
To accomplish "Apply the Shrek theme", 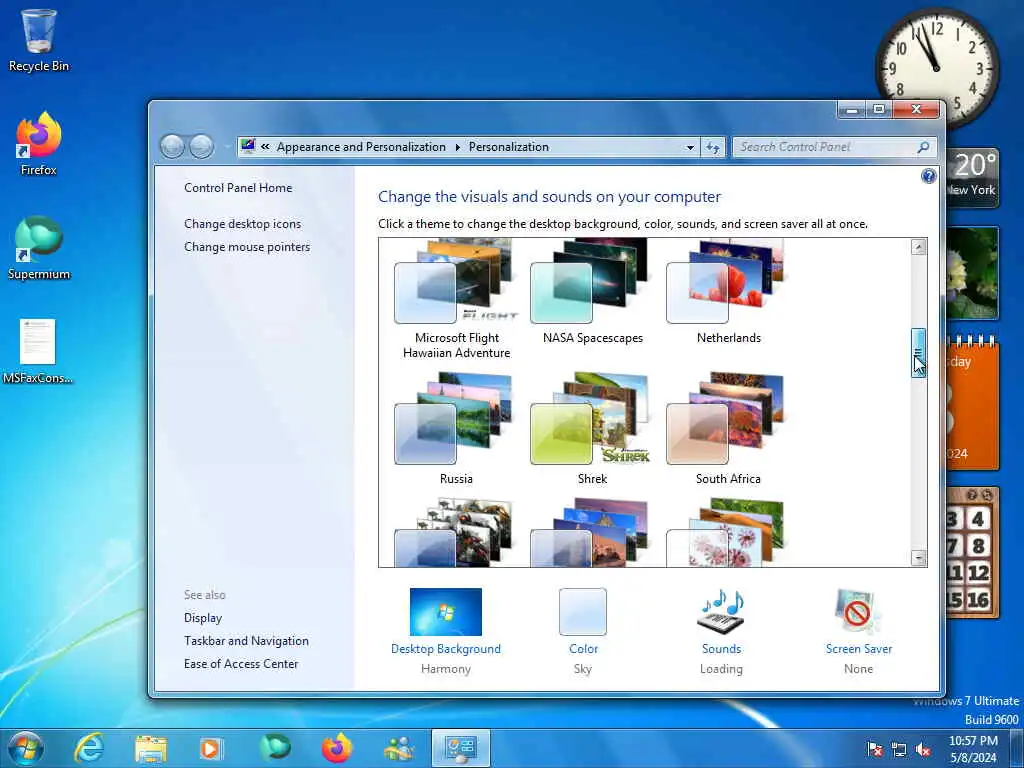I will tap(592, 428).
